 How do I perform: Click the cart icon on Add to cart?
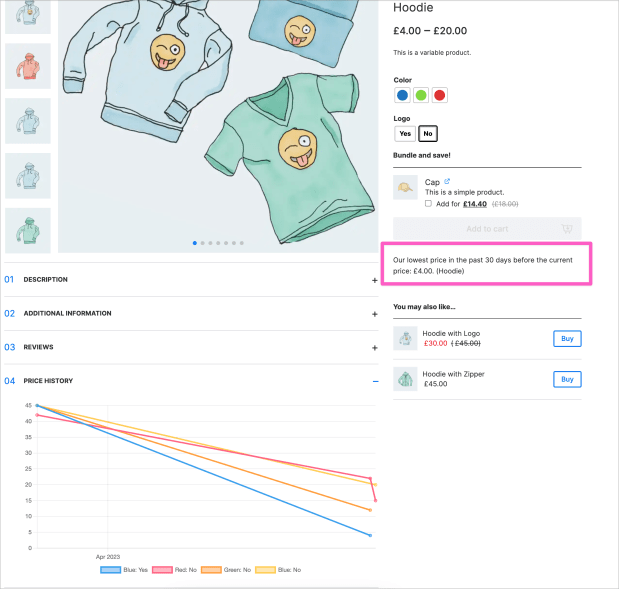pyautogui.click(x=566, y=228)
